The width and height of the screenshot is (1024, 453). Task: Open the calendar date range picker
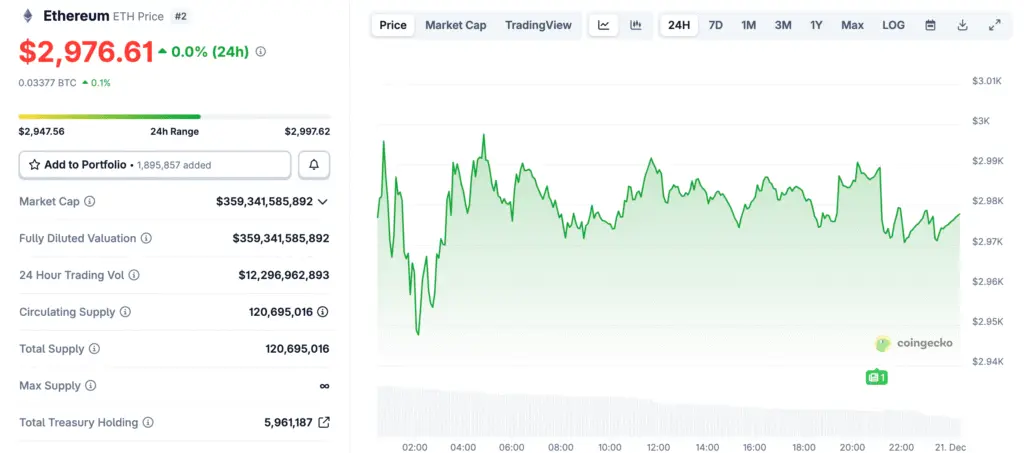tap(930, 25)
